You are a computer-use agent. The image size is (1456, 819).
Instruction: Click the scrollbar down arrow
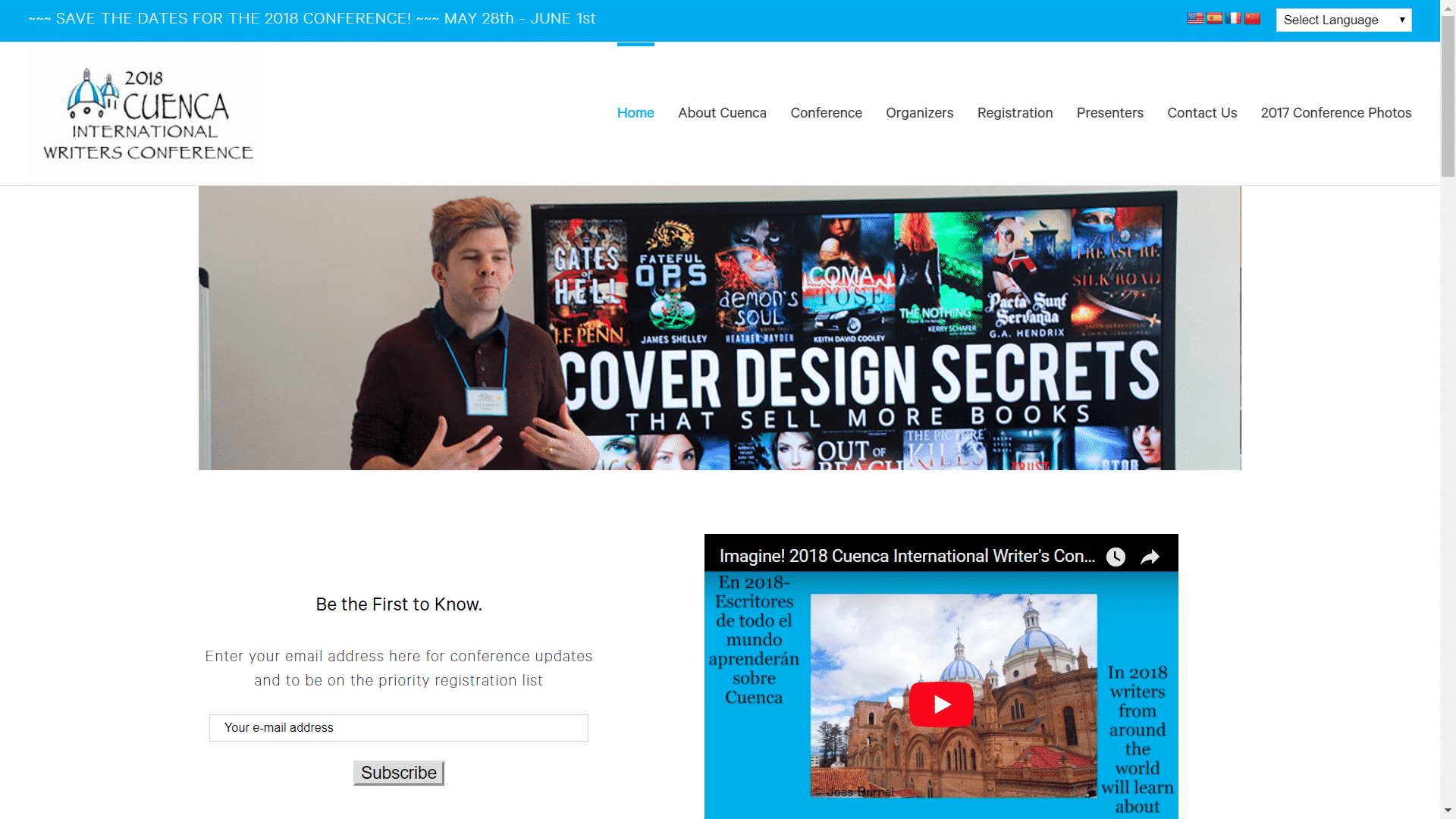pyautogui.click(x=1448, y=811)
